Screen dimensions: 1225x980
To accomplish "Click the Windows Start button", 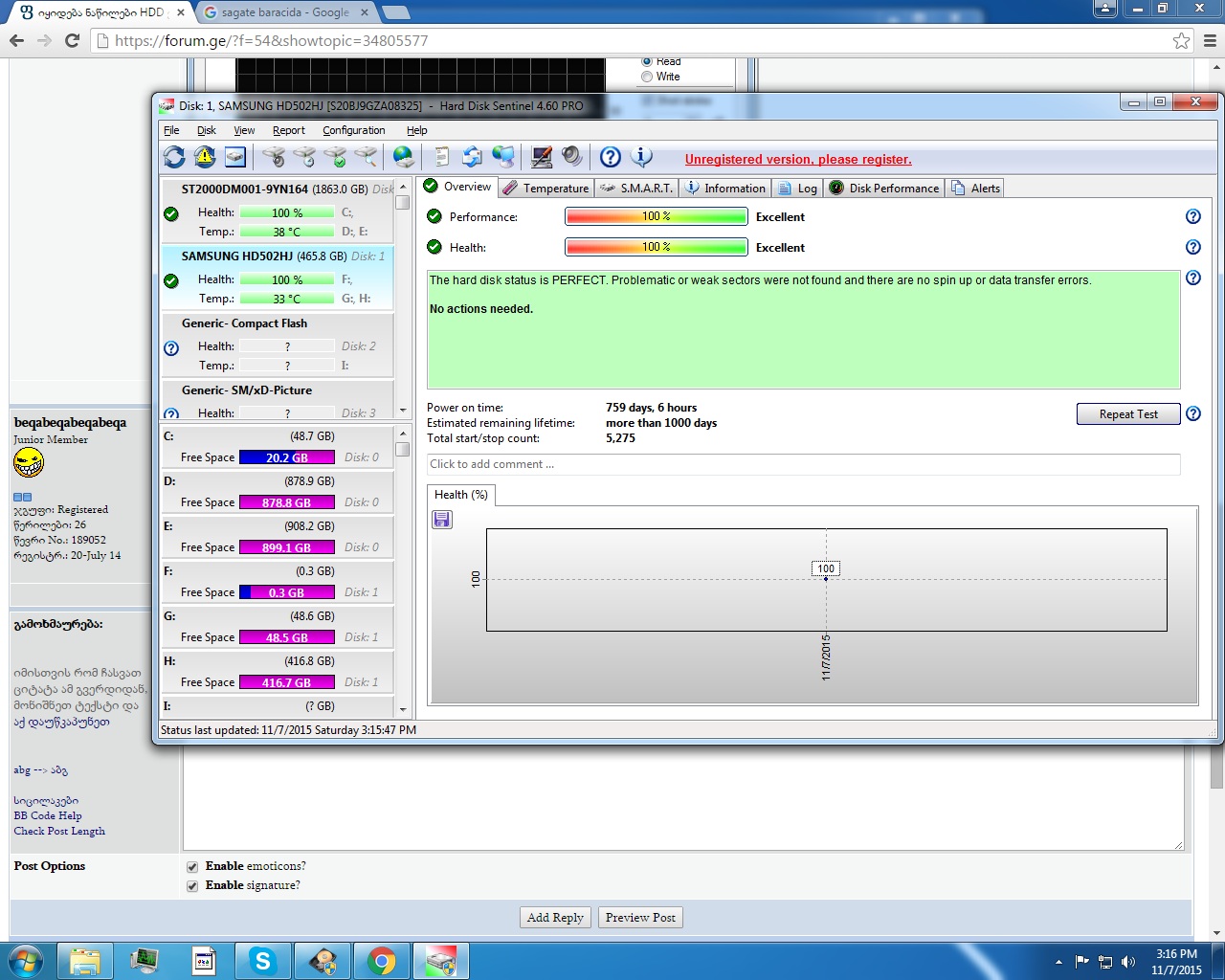I will tap(26, 960).
